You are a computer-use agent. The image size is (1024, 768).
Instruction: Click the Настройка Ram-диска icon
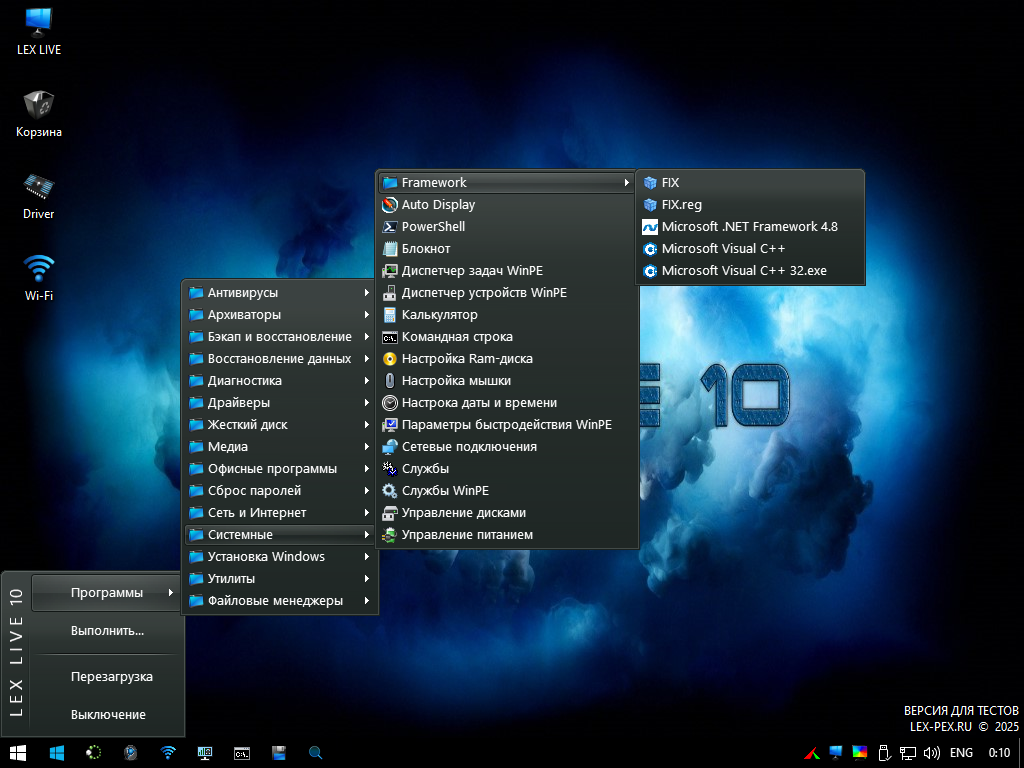[390, 359]
